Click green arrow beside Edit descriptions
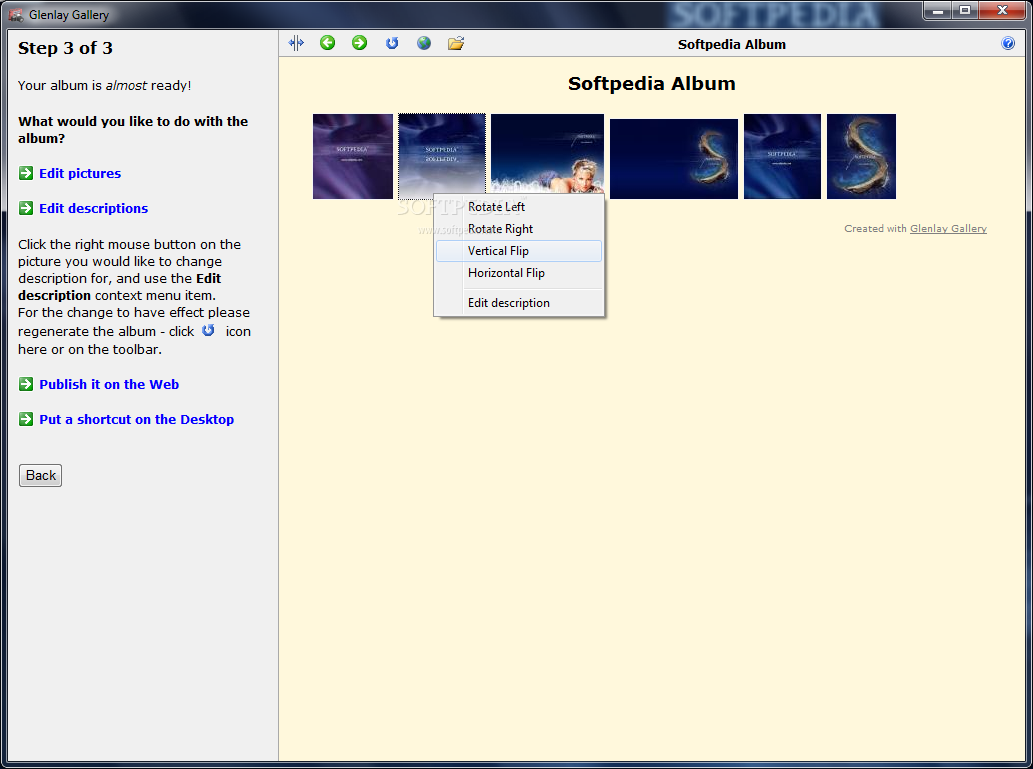This screenshot has height=769, width=1033. tap(26, 208)
